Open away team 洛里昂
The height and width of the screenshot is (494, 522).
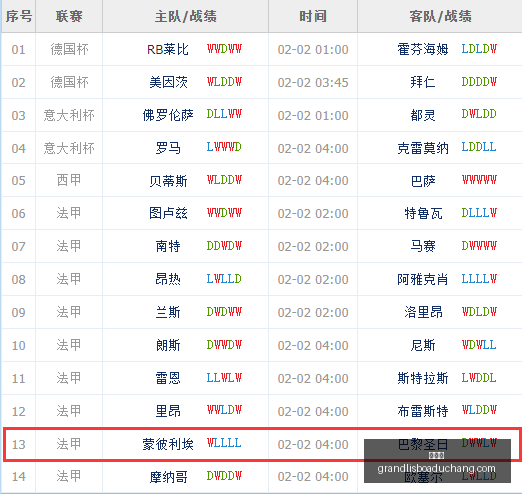click(x=423, y=312)
